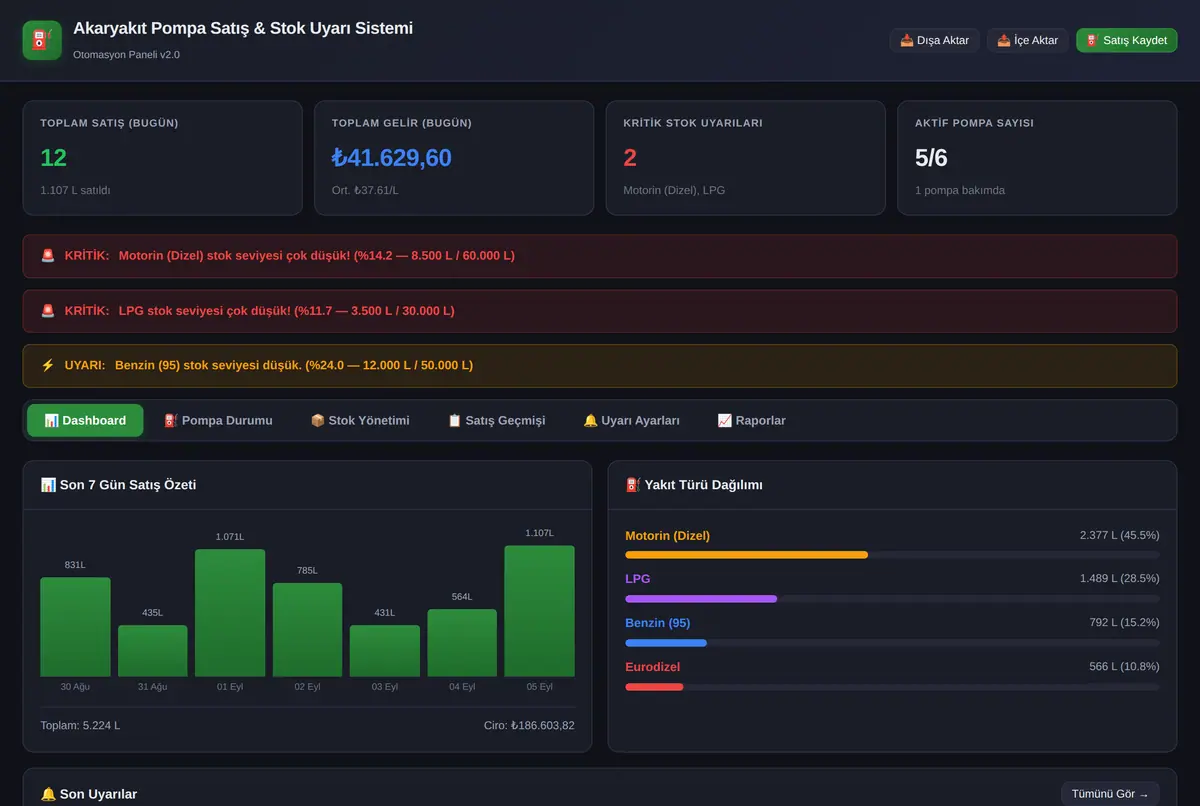Click the siren icon on the Motorin (Dizel) critical alert

pyautogui.click(x=48, y=256)
